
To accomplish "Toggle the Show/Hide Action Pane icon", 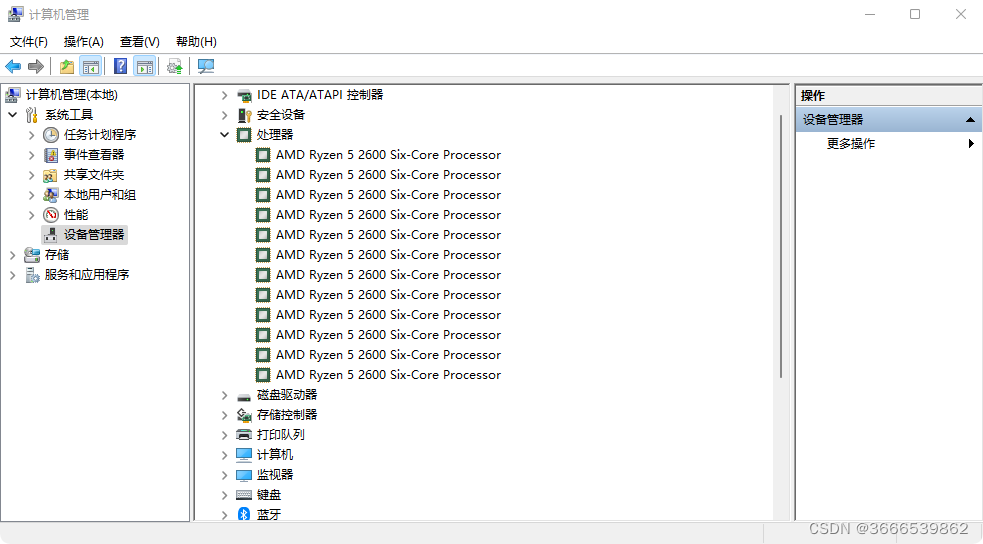I will [x=145, y=66].
